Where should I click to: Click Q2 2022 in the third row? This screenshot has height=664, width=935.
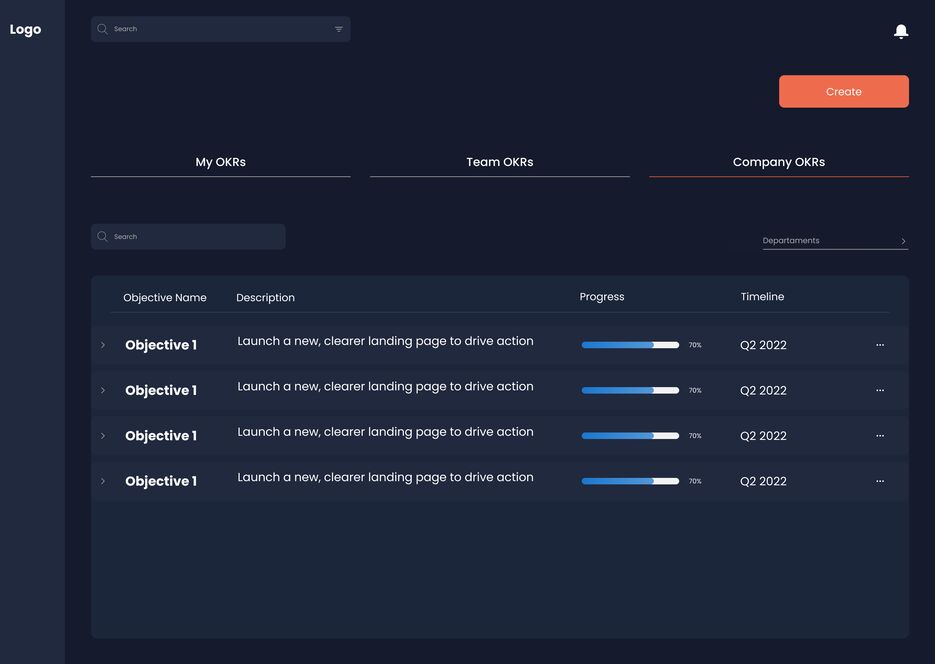coord(763,436)
